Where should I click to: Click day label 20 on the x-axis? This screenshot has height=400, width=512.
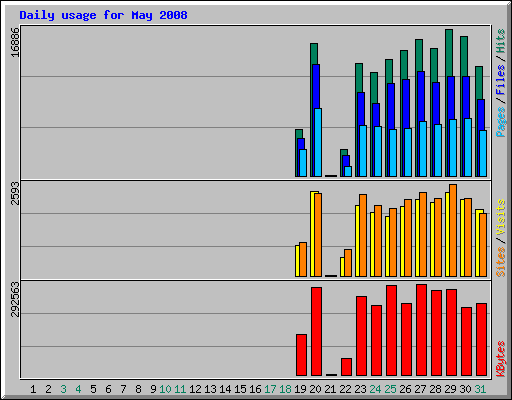coord(315,389)
